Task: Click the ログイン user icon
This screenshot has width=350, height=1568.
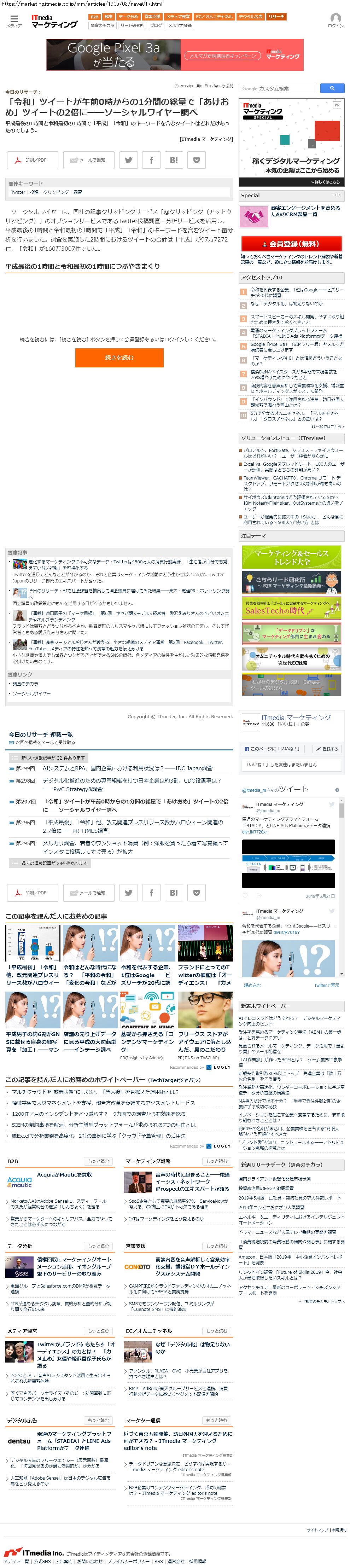Action: [x=336, y=21]
